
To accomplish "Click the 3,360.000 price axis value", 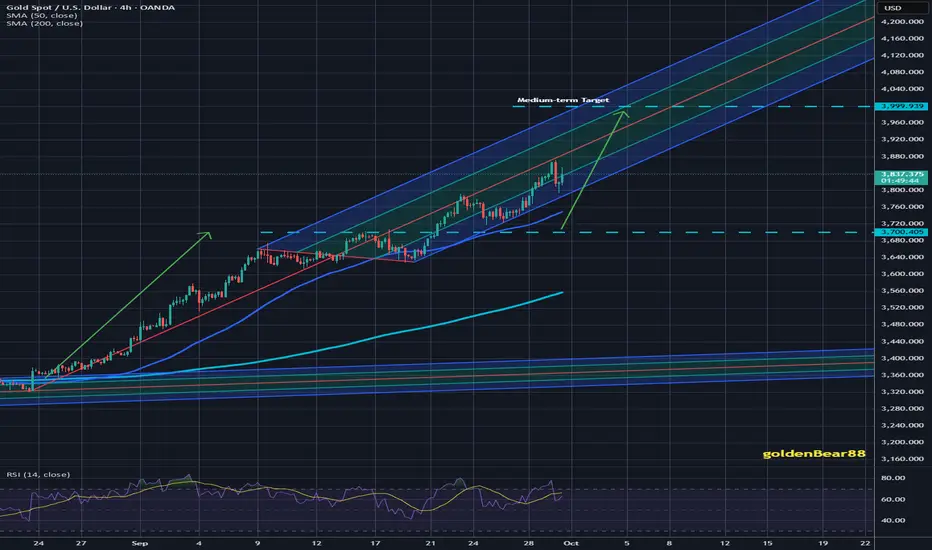I will pyautogui.click(x=902, y=375).
